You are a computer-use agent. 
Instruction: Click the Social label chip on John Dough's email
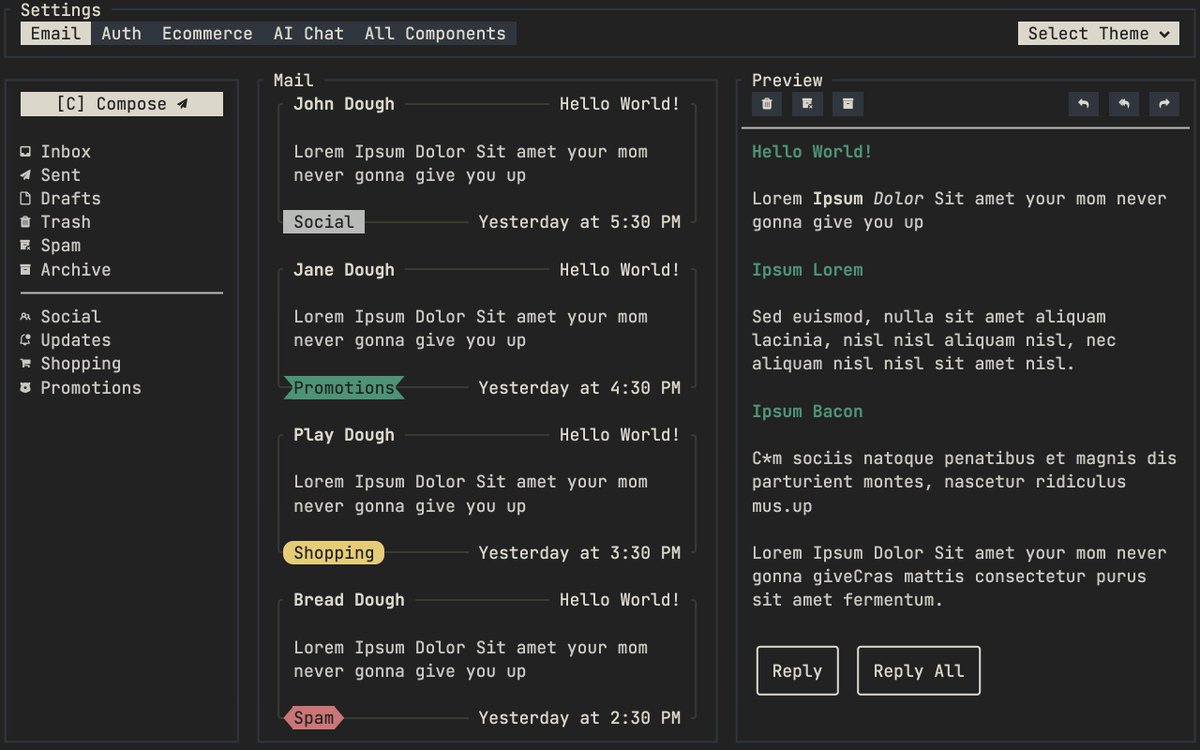click(323, 221)
